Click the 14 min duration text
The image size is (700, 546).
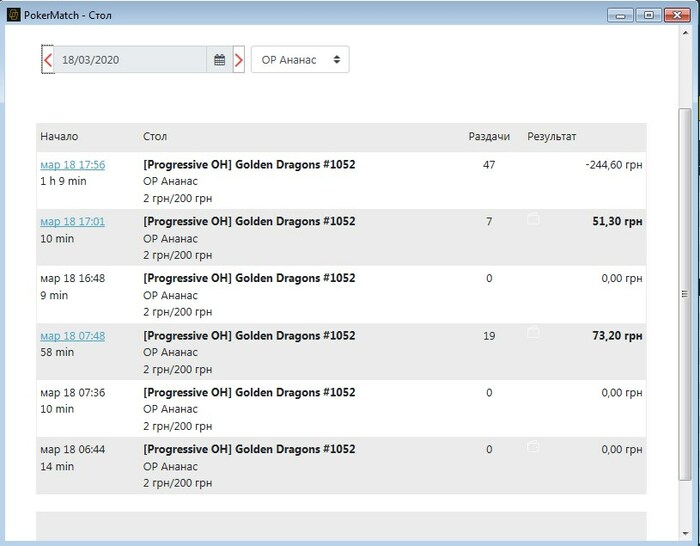[57, 467]
